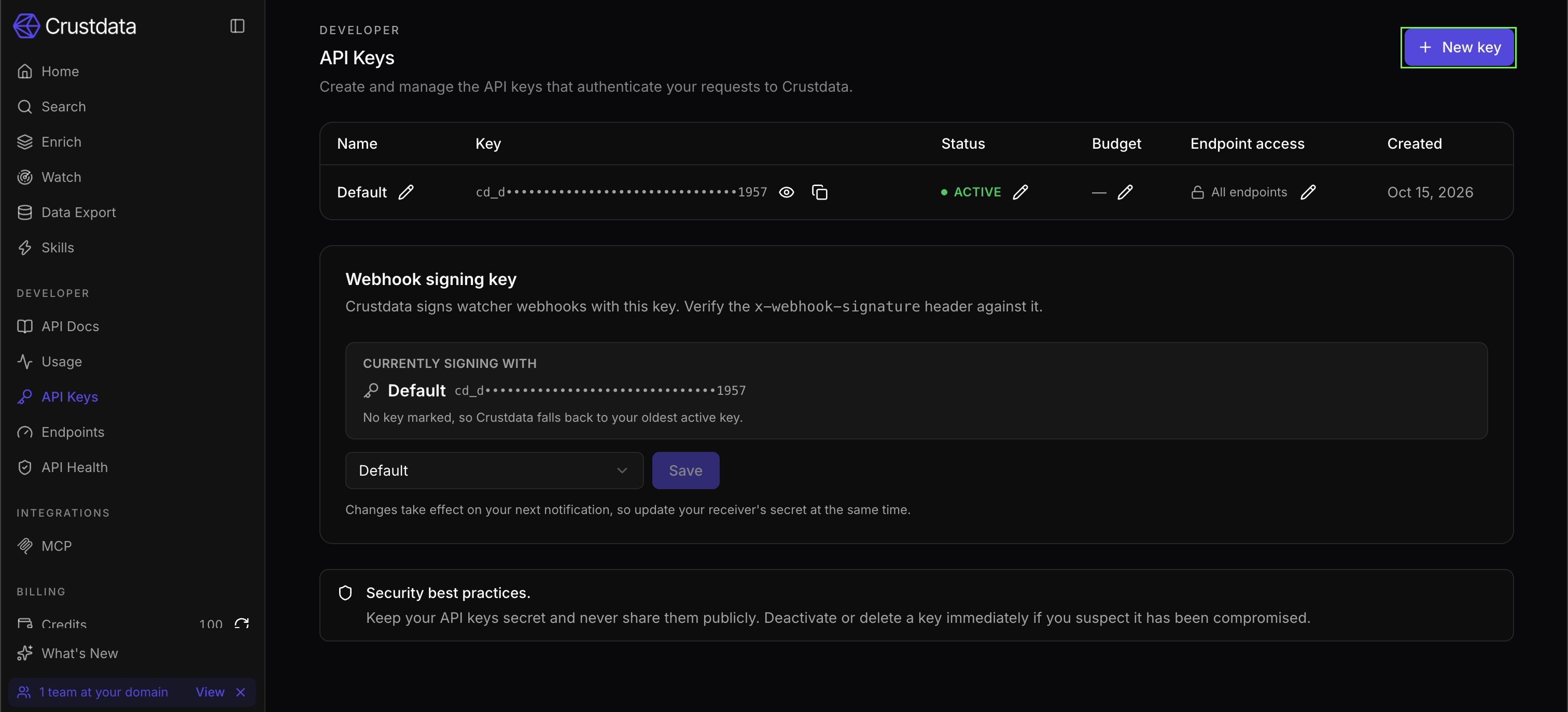
Task: Click the Crustdata logo icon
Action: (26, 26)
